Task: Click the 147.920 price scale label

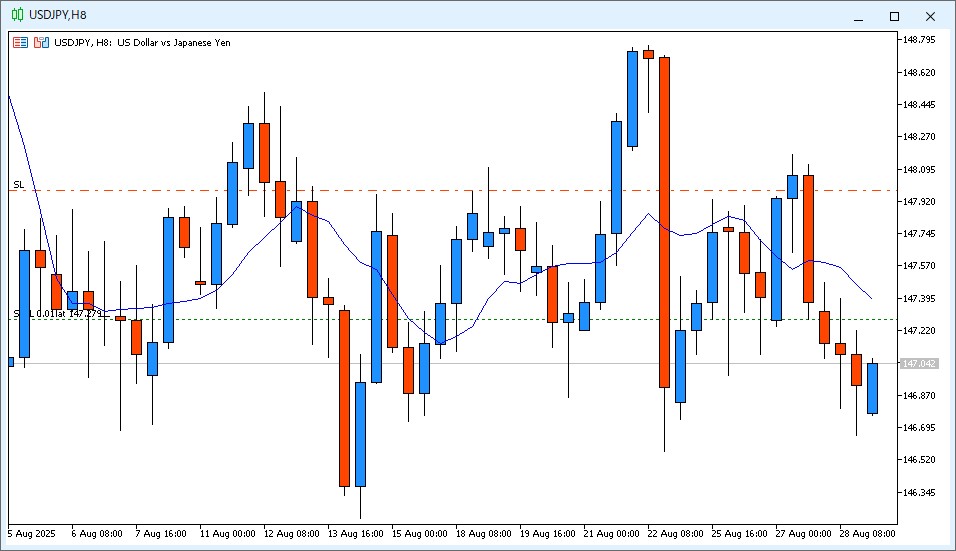Action: click(919, 201)
